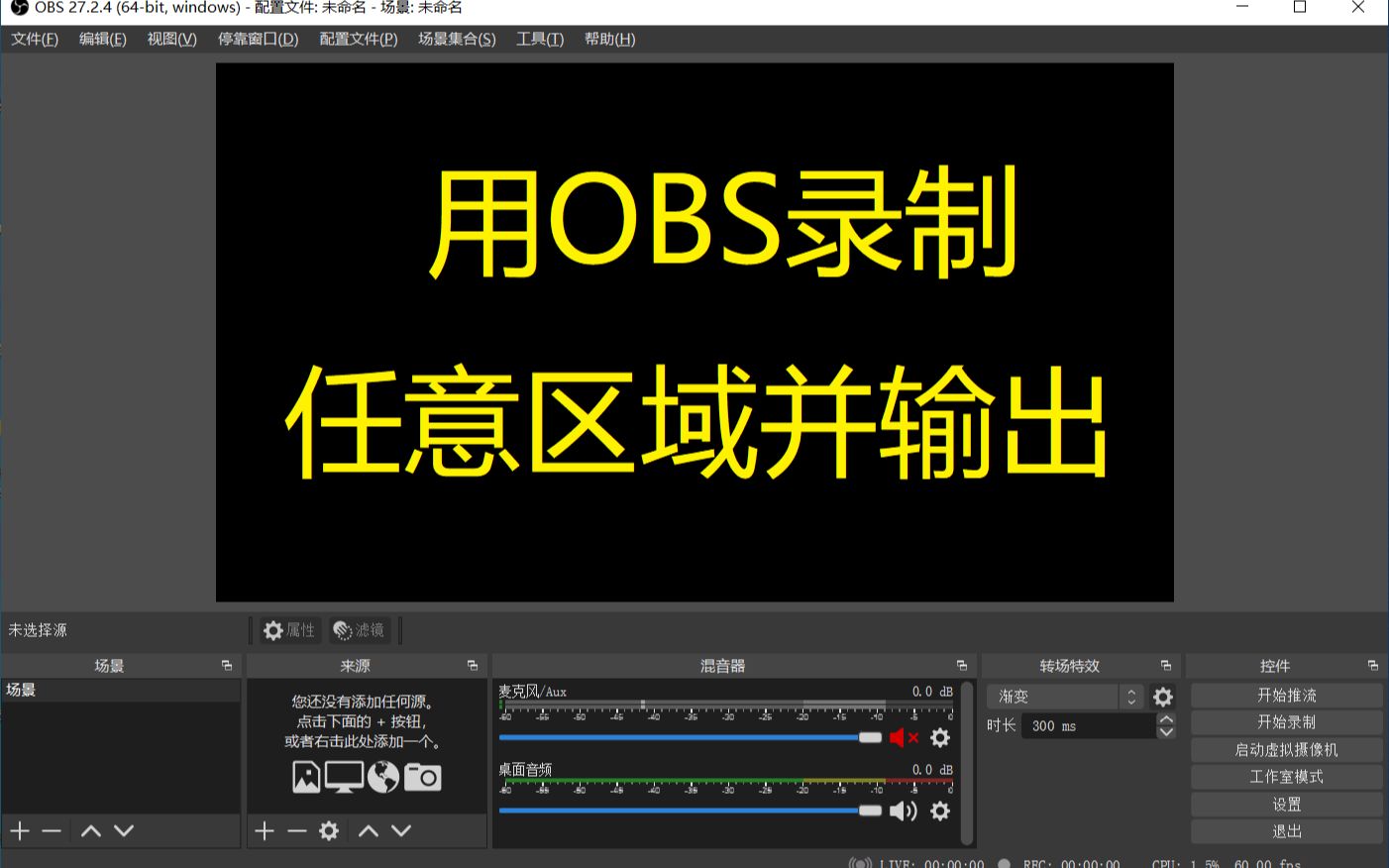The width and height of the screenshot is (1389, 868).
Task: Add a scene with the + icon
Action: [x=20, y=830]
